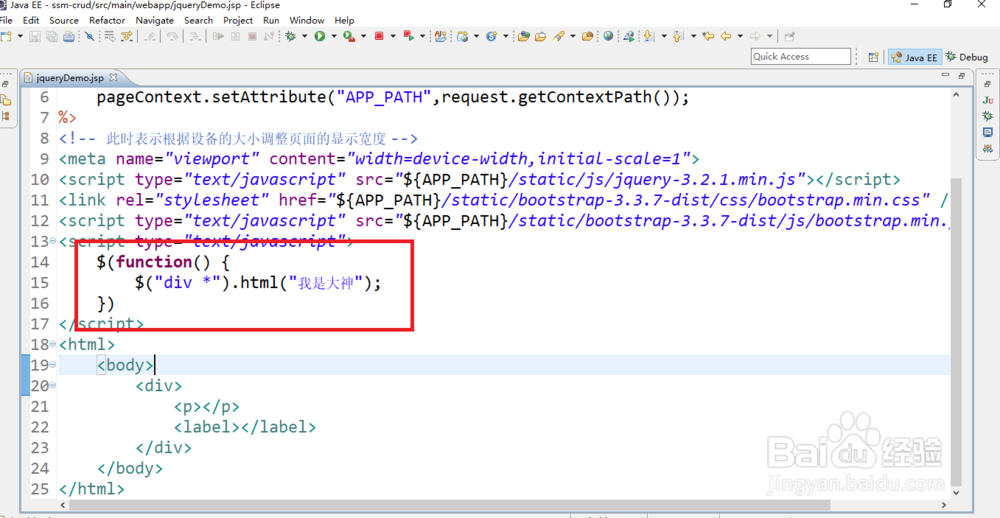This screenshot has width=1000, height=518.
Task: Maximize the editor area
Action: 961,75
